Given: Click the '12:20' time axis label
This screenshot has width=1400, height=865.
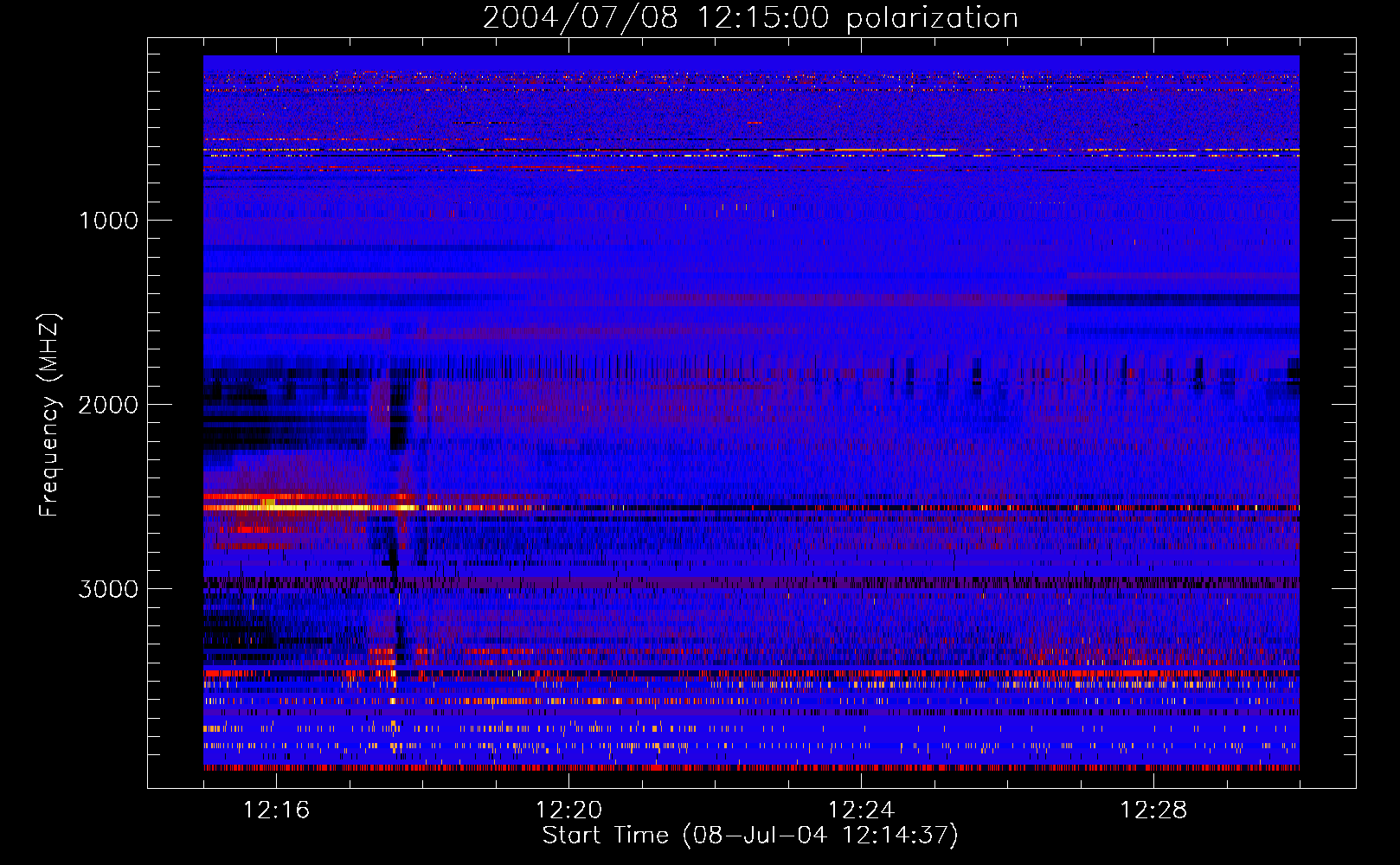Looking at the screenshot, I should (x=568, y=811).
